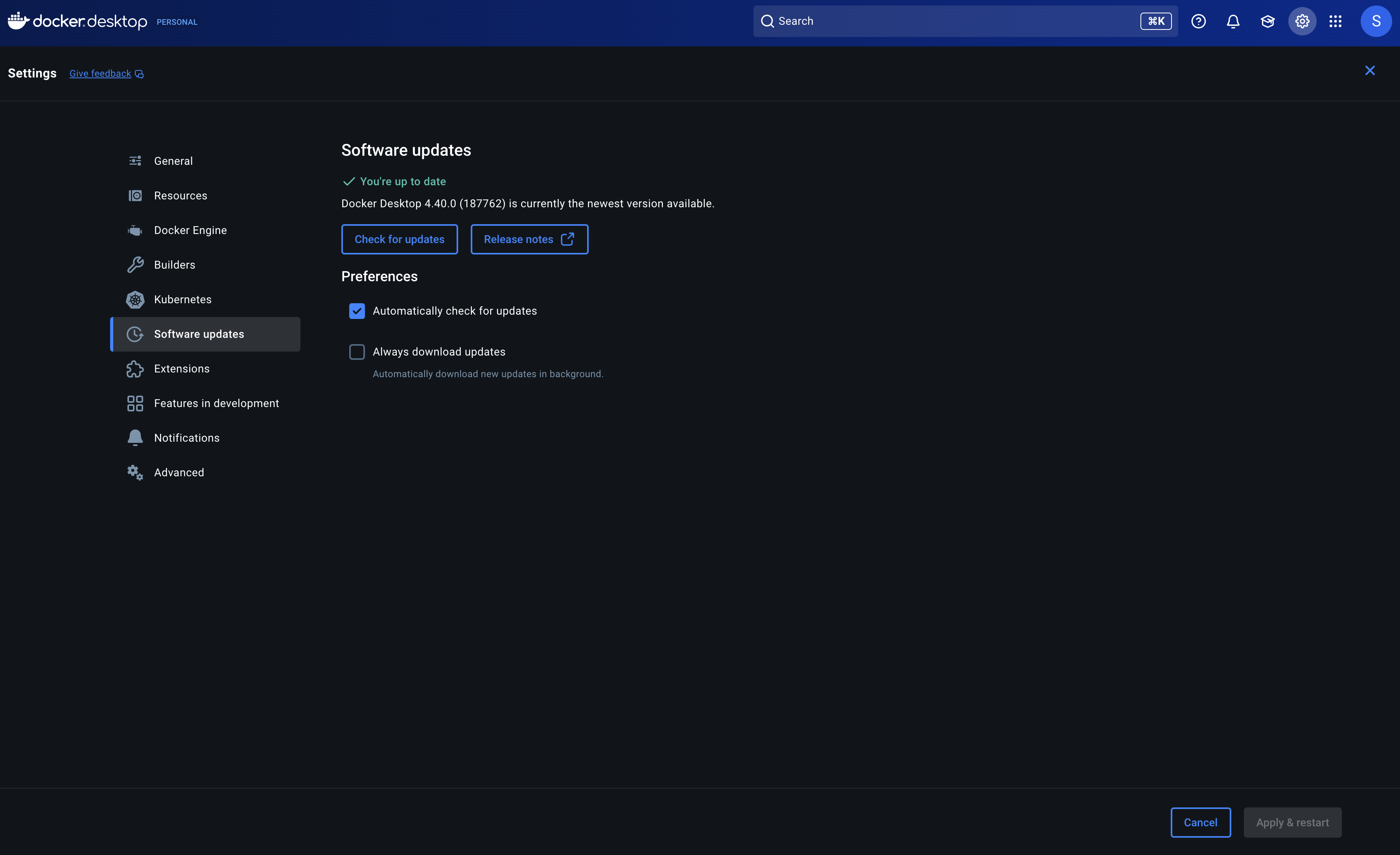Click Apply & restart button
Image resolution: width=1400 pixels, height=855 pixels.
pyautogui.click(x=1293, y=823)
